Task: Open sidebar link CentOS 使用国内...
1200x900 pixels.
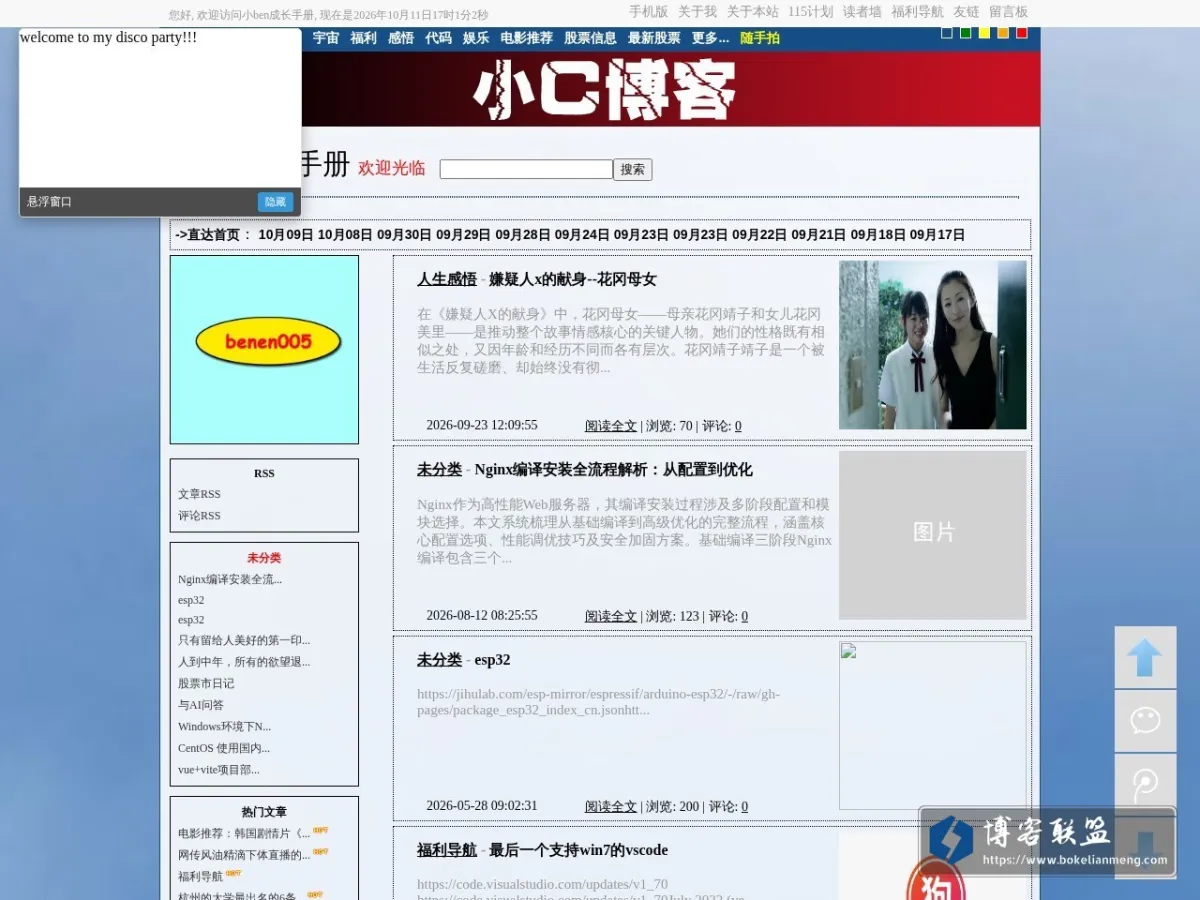Action: click(224, 748)
